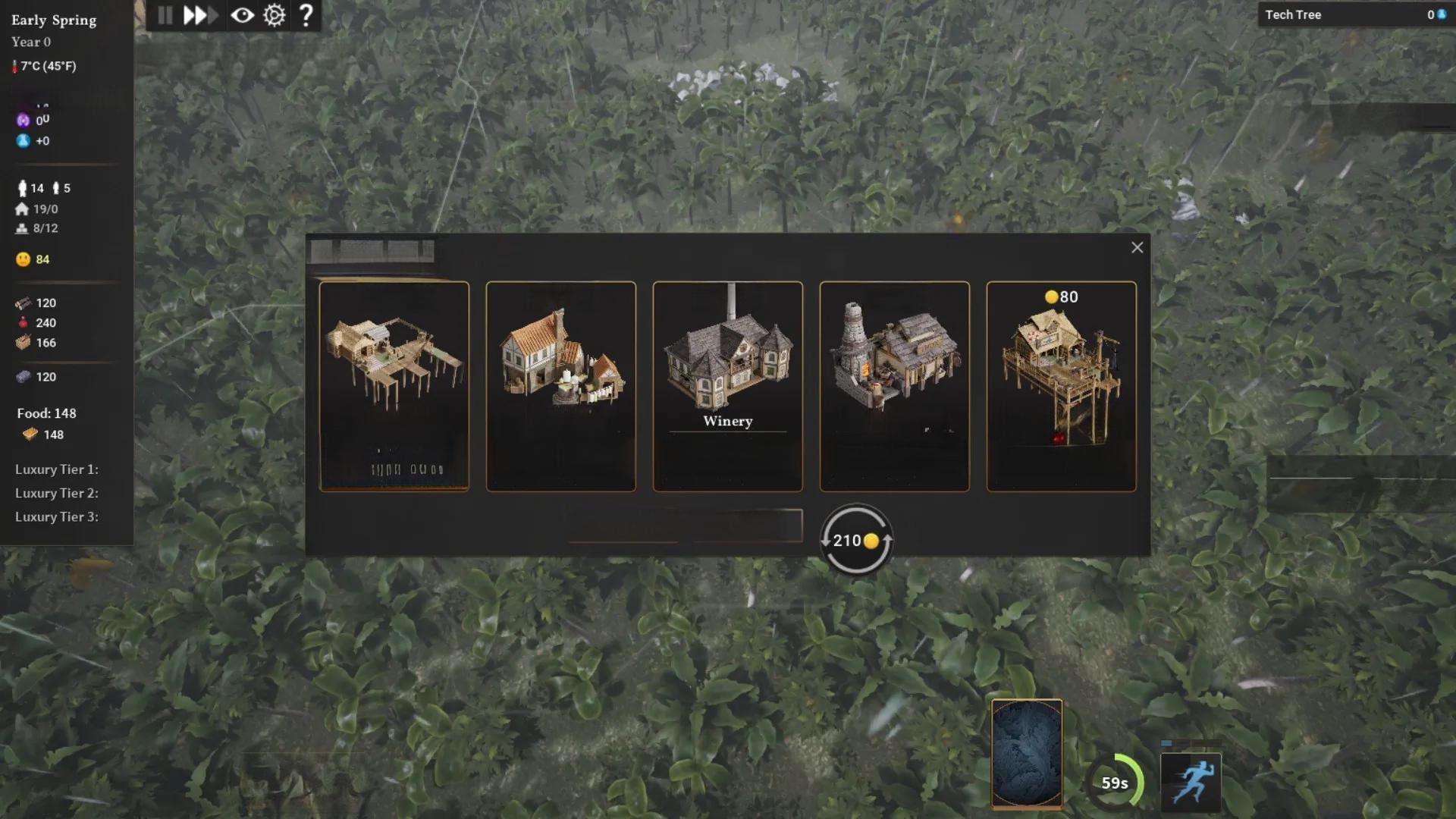This screenshot has width=1456, height=819.
Task: Click the happiness face icon showing 84
Action: point(23,259)
